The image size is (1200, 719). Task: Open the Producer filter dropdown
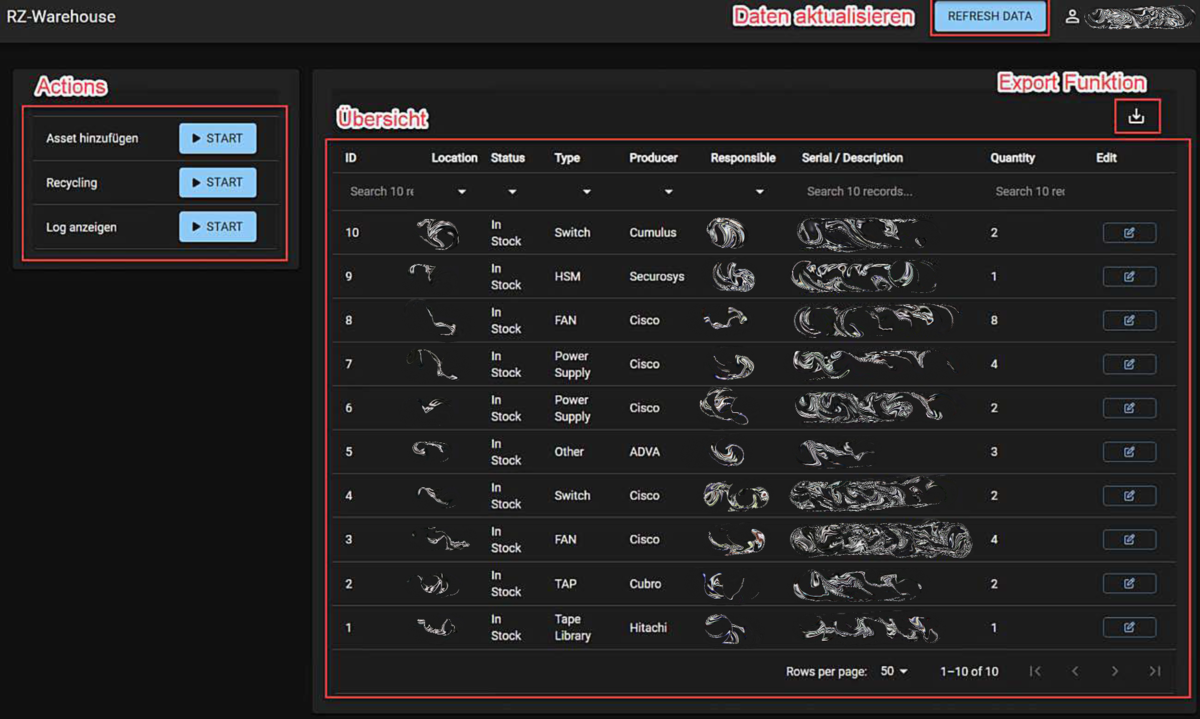point(668,192)
